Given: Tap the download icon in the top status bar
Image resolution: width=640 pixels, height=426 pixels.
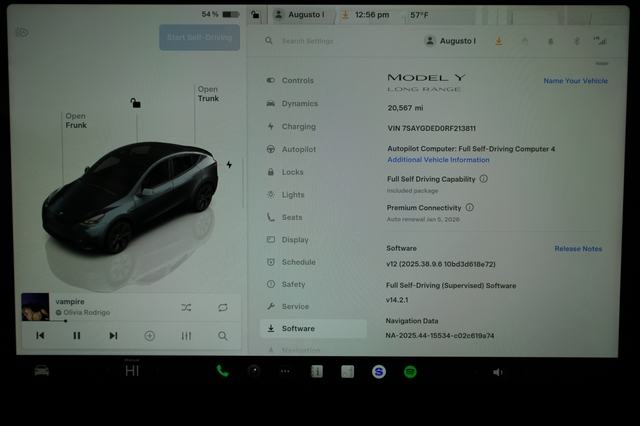Looking at the screenshot, I should tap(345, 15).
